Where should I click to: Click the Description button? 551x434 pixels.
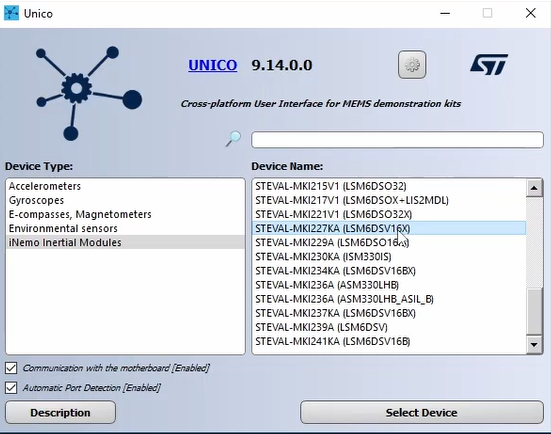[x=60, y=412]
